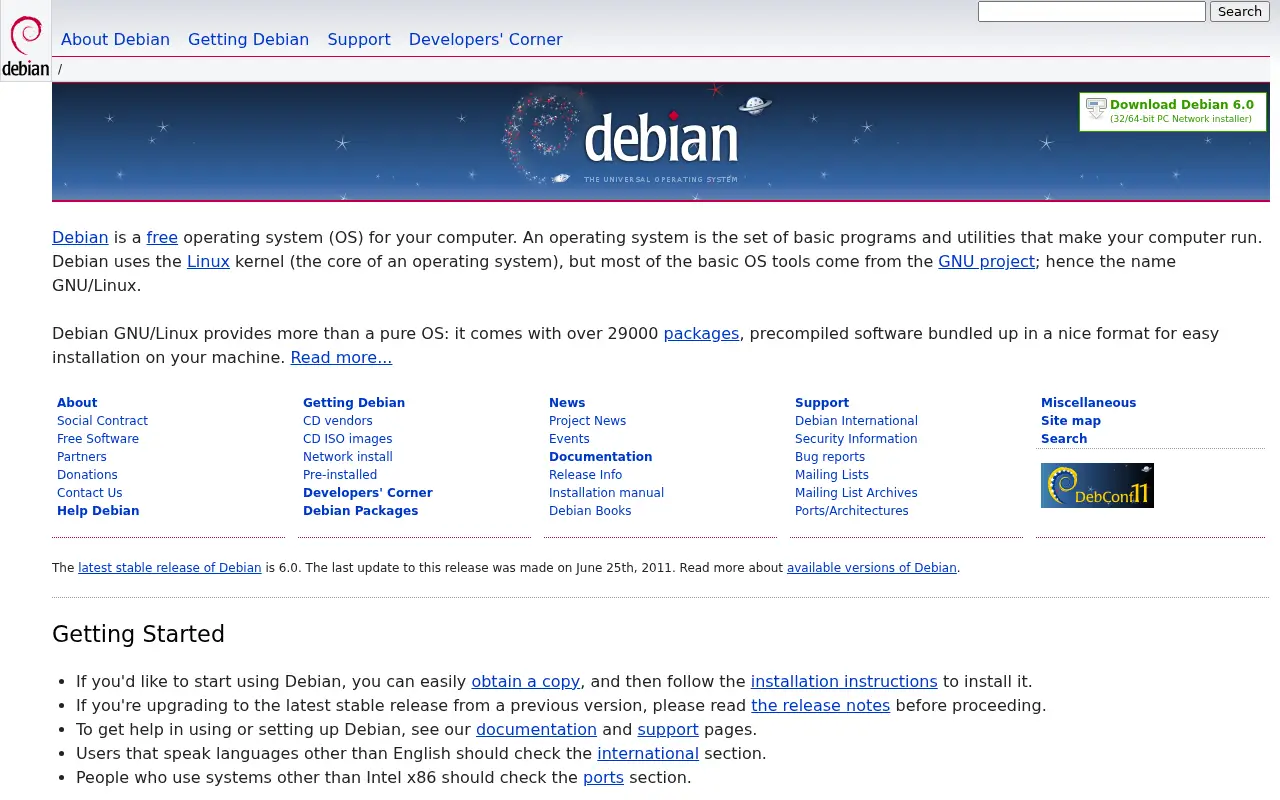Open available versions of Debian link
Viewport: 1280px width, 800px height.
[872, 568]
